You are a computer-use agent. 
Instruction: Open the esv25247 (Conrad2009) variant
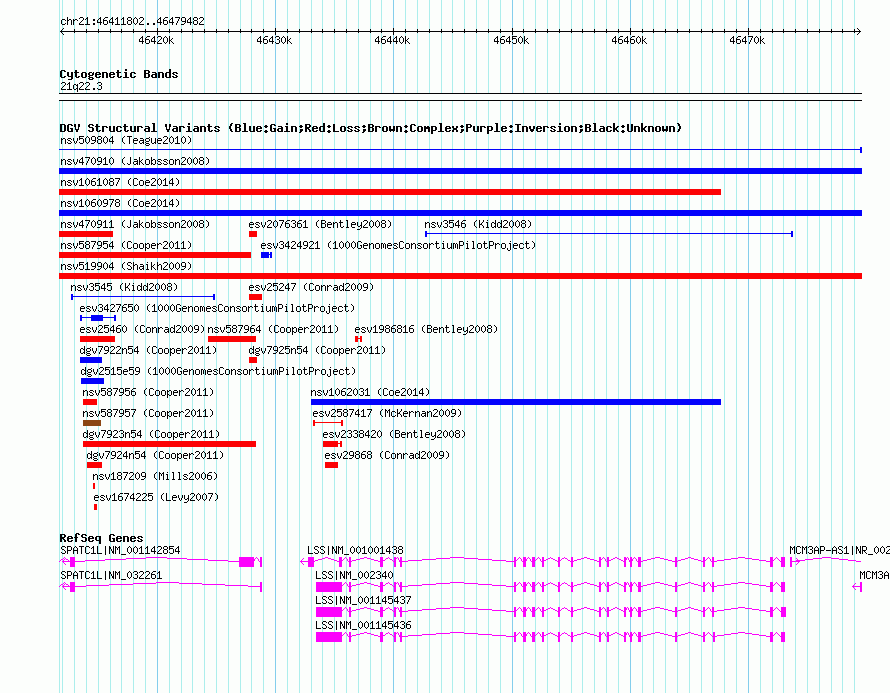pos(311,287)
